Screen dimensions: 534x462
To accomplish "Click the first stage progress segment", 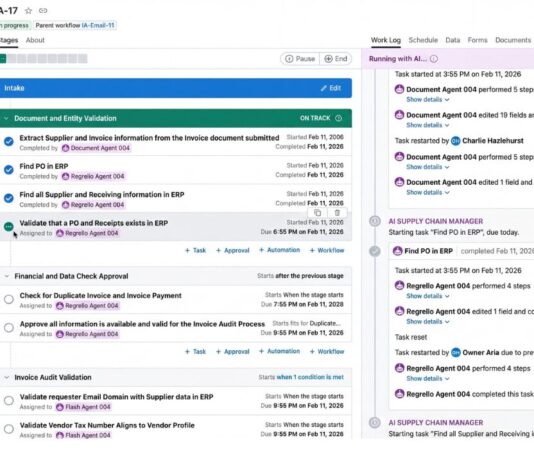I will click(x=3, y=59).
